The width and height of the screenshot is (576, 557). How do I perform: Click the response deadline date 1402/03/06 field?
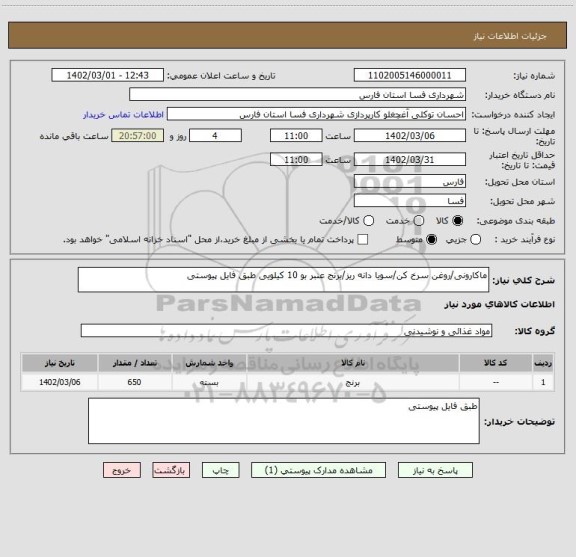(410, 136)
